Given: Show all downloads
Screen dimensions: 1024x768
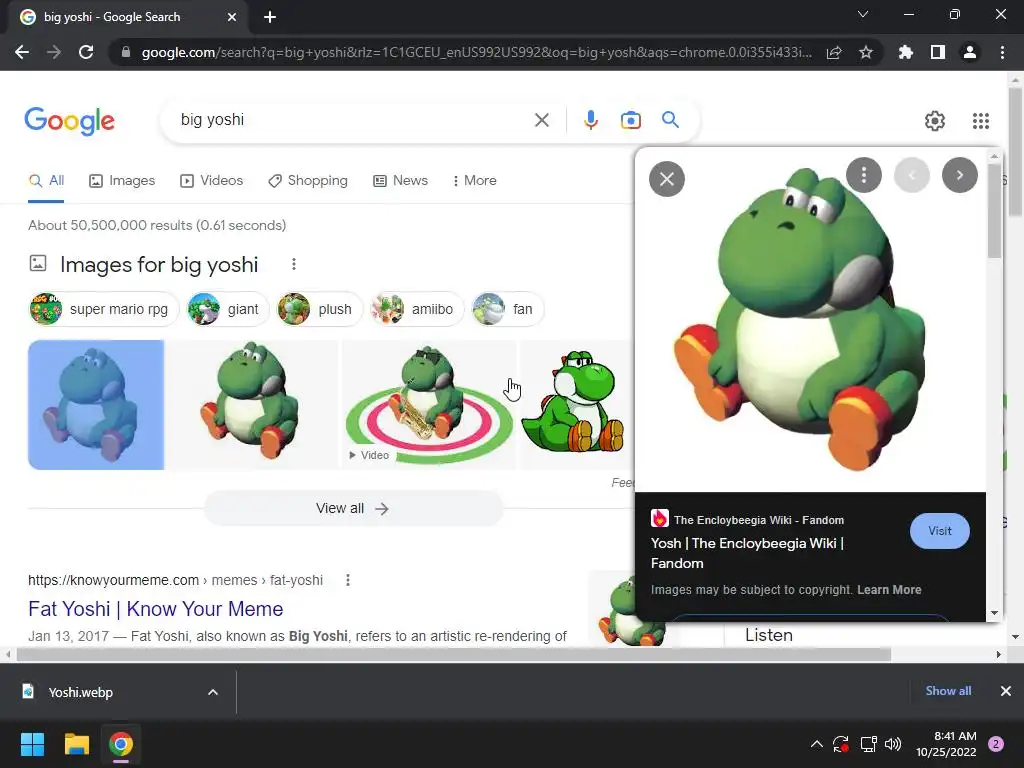Looking at the screenshot, I should pos(948,691).
